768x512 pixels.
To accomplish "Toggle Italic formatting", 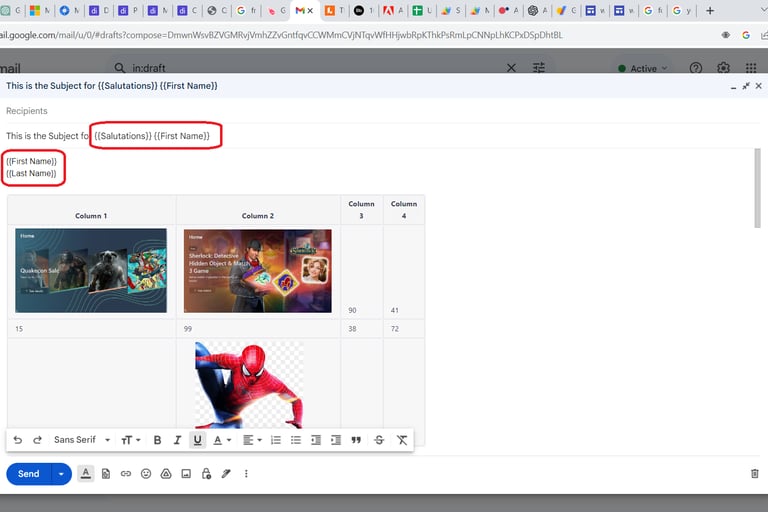I will click(x=177, y=440).
